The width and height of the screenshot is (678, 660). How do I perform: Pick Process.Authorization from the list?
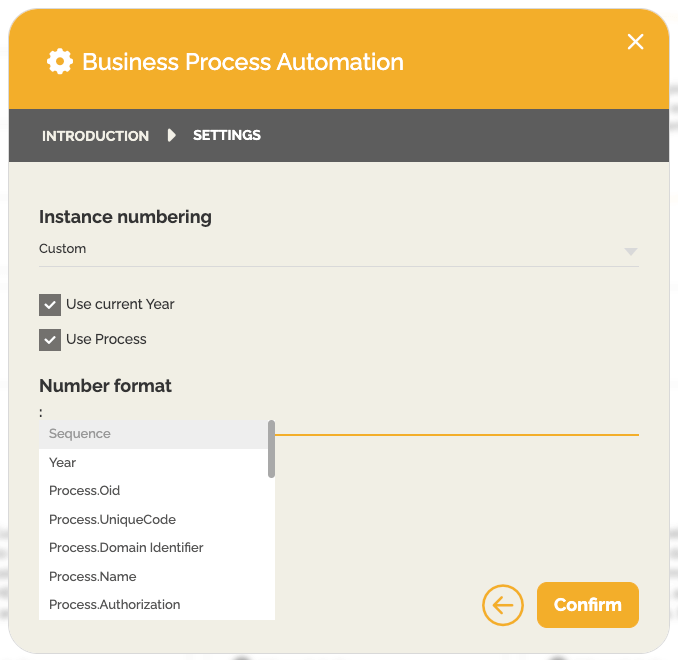pos(114,605)
